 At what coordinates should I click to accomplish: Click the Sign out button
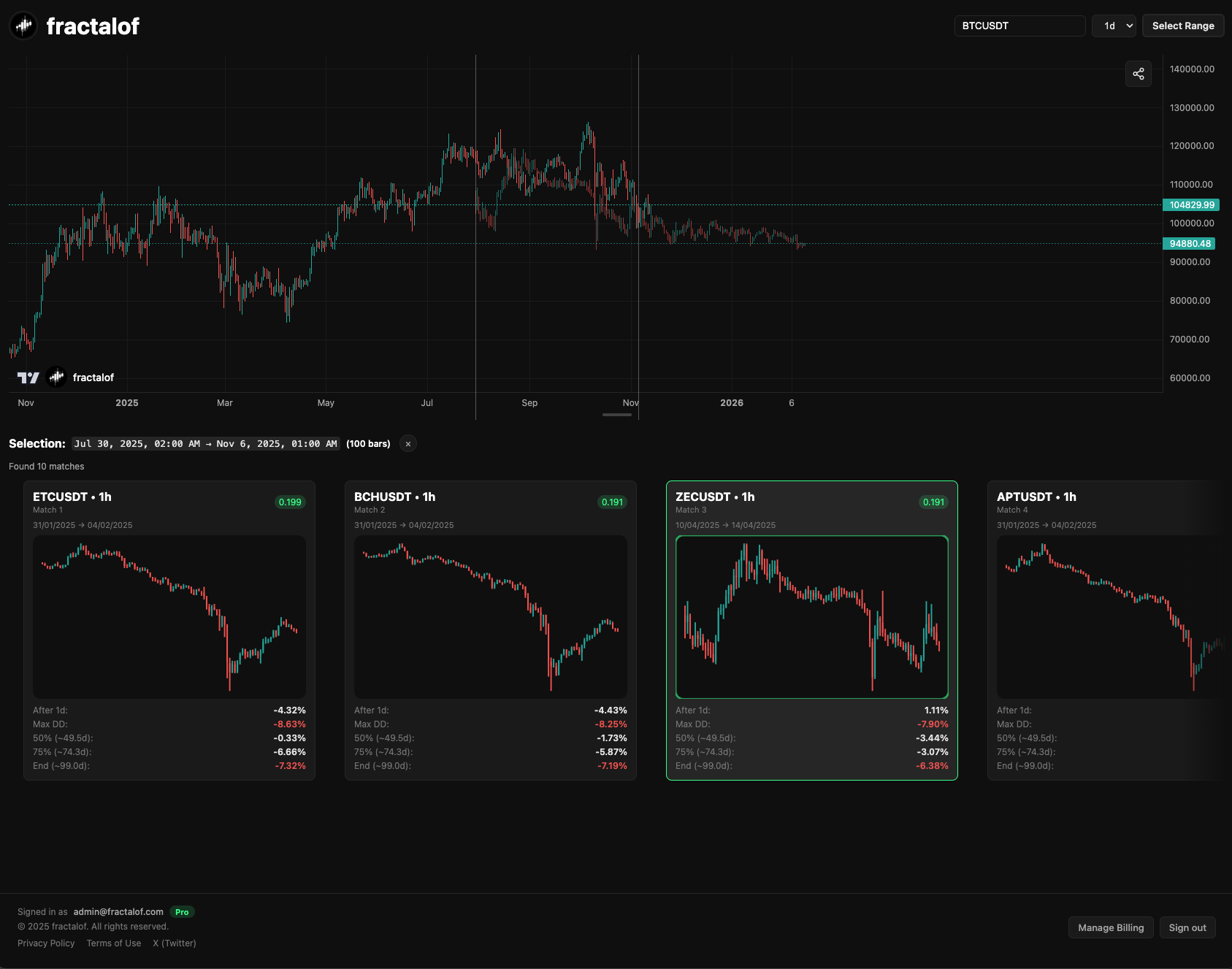[1187, 927]
